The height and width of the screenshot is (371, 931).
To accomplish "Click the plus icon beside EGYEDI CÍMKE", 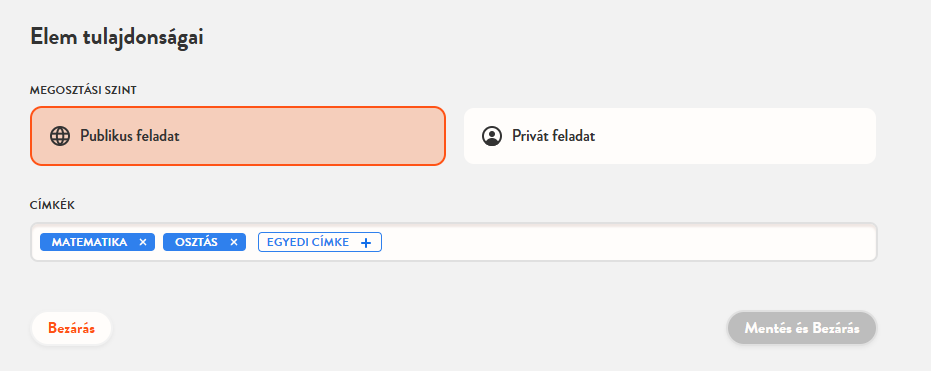I will [x=366, y=242].
